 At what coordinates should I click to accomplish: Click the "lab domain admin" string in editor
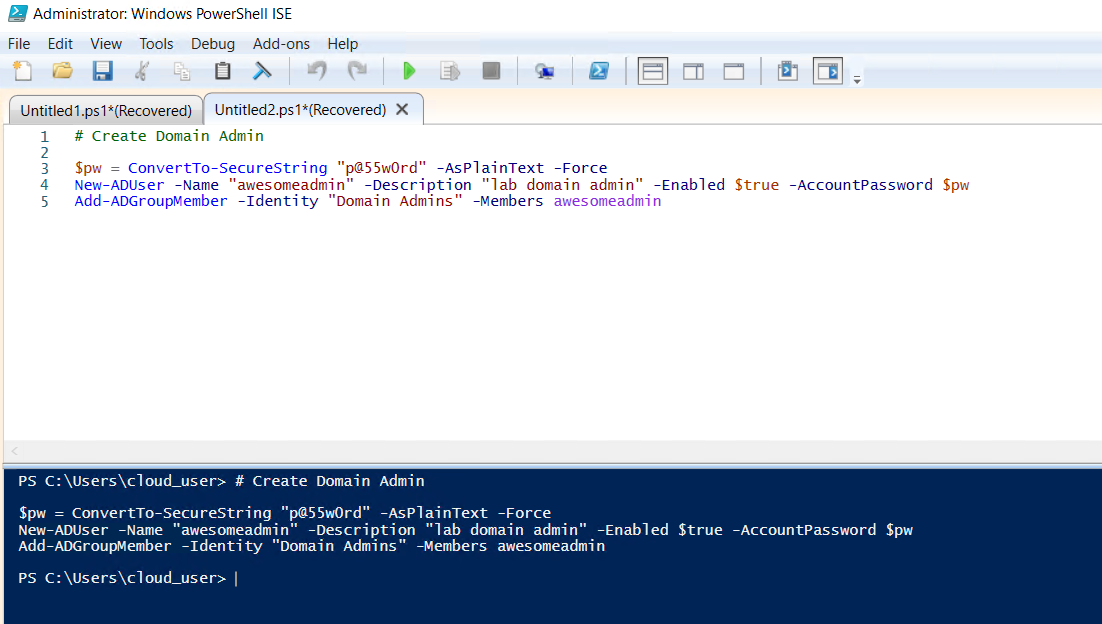point(562,185)
